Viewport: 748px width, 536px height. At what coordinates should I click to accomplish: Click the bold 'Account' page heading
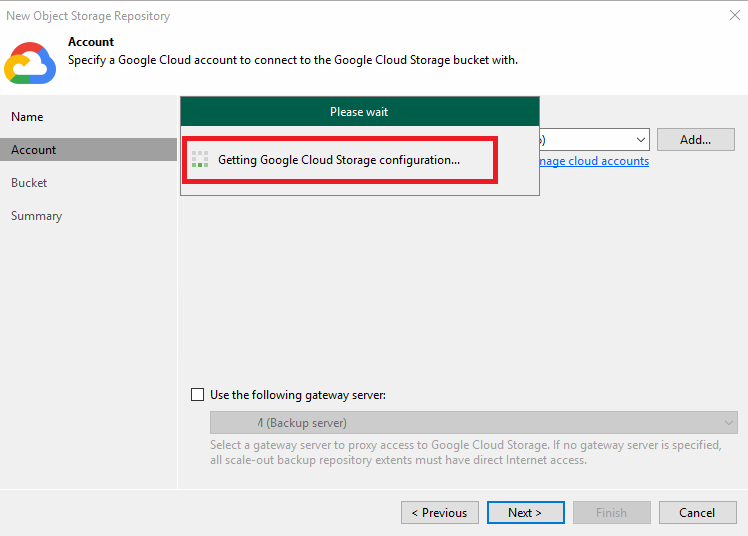[91, 42]
